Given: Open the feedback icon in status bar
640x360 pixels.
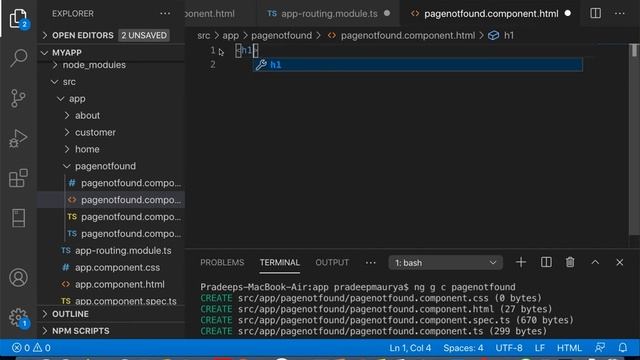Looking at the screenshot, I should [600, 348].
